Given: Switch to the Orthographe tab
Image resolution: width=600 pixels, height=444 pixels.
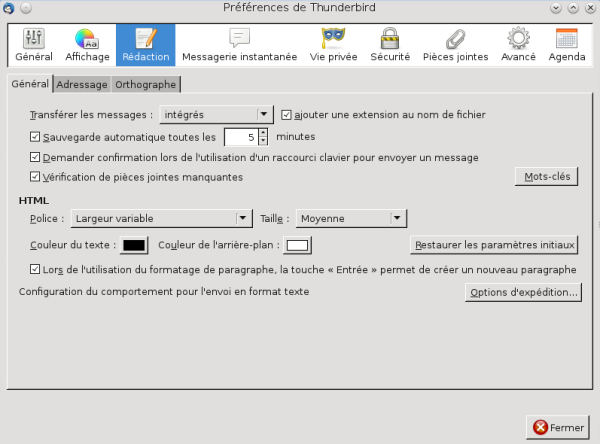Looking at the screenshot, I should pyautogui.click(x=145, y=85).
